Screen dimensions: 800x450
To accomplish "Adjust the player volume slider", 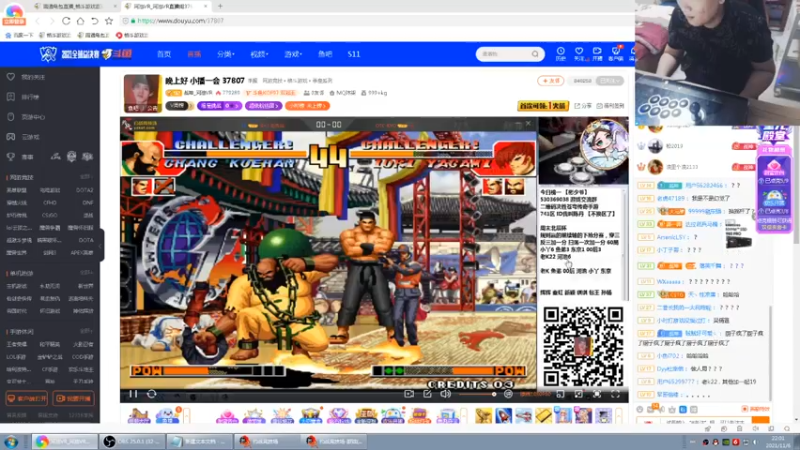I will point(477,394).
